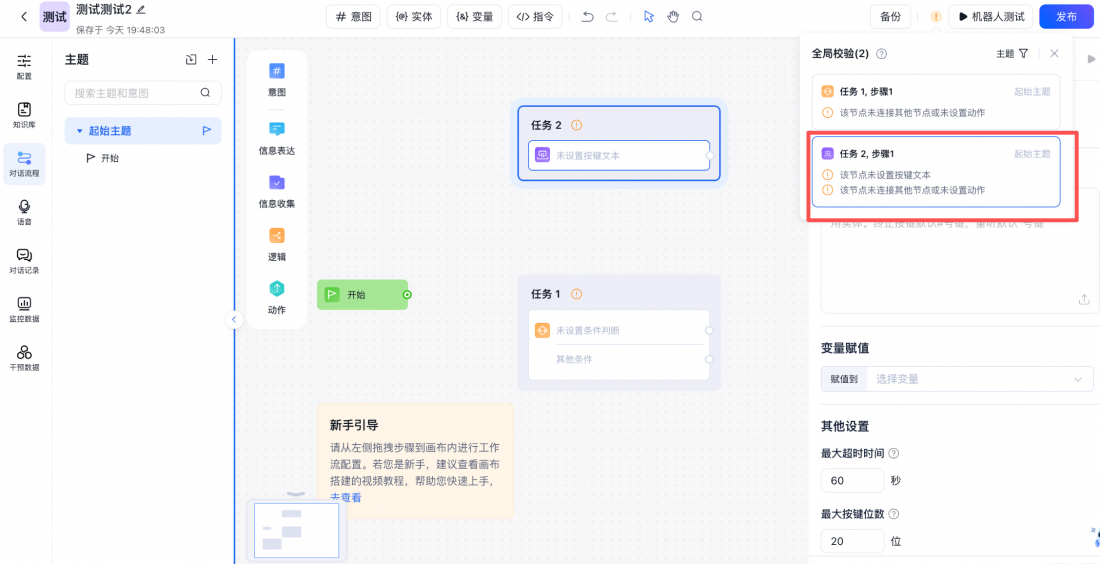Edit the 最大按键位数 field showing 20

coord(852,542)
